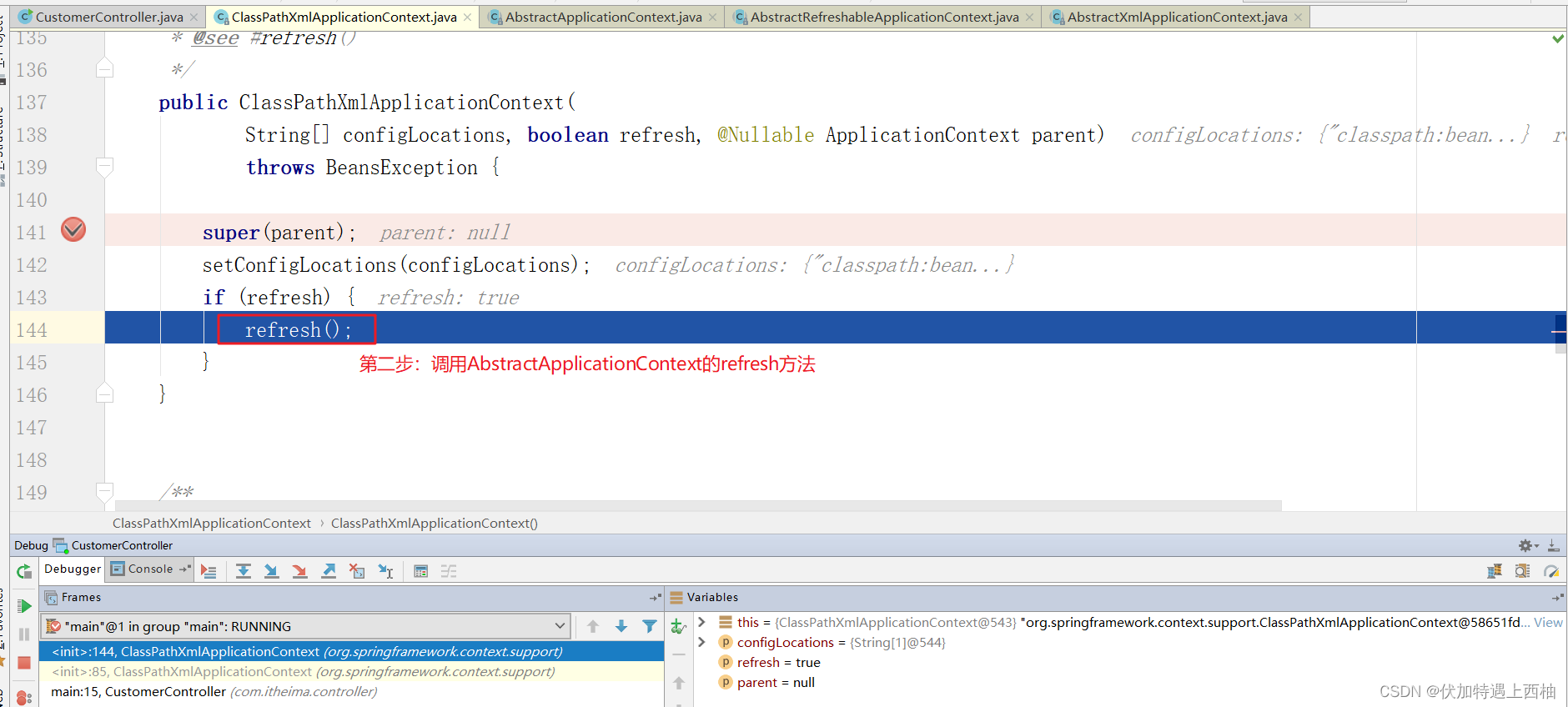The image size is (1568, 707).
Task: Select variable 'parent = null'
Action: (x=776, y=682)
